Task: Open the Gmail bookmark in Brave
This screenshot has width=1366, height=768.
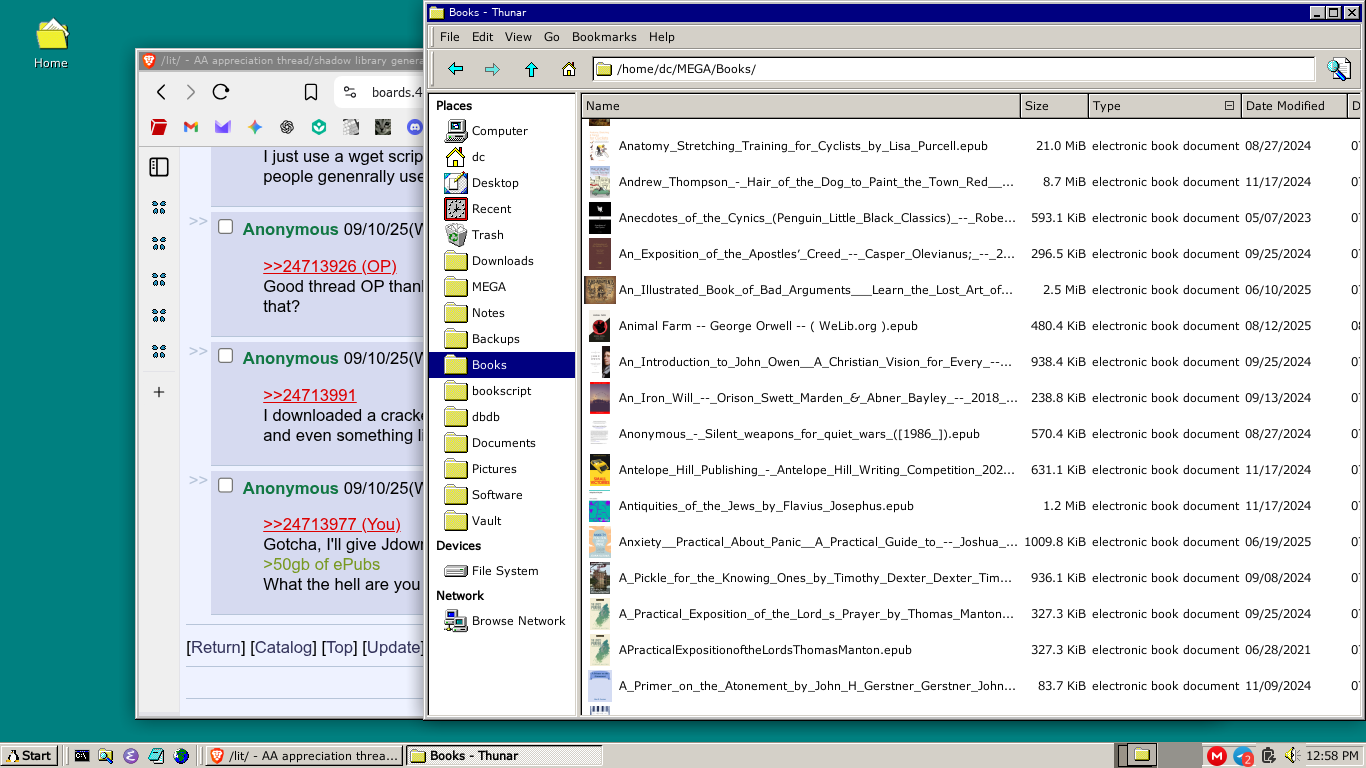Action: (191, 127)
